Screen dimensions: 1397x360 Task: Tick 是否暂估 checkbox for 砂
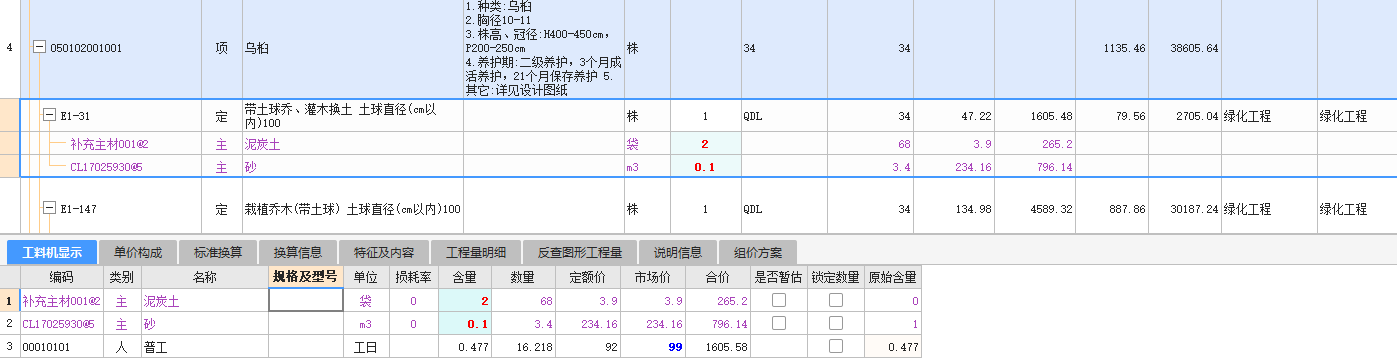click(x=779, y=323)
